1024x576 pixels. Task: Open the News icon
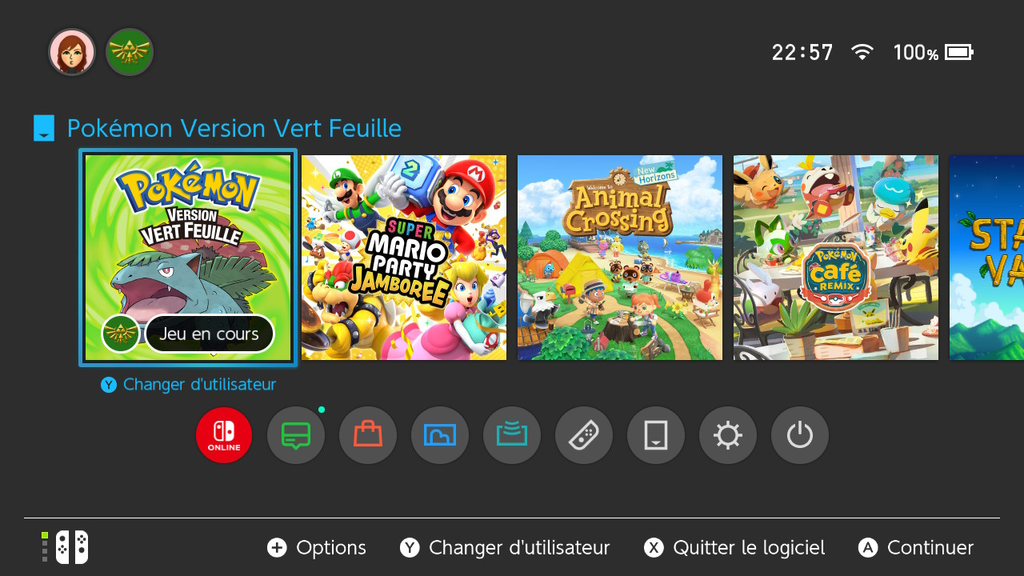[296, 436]
